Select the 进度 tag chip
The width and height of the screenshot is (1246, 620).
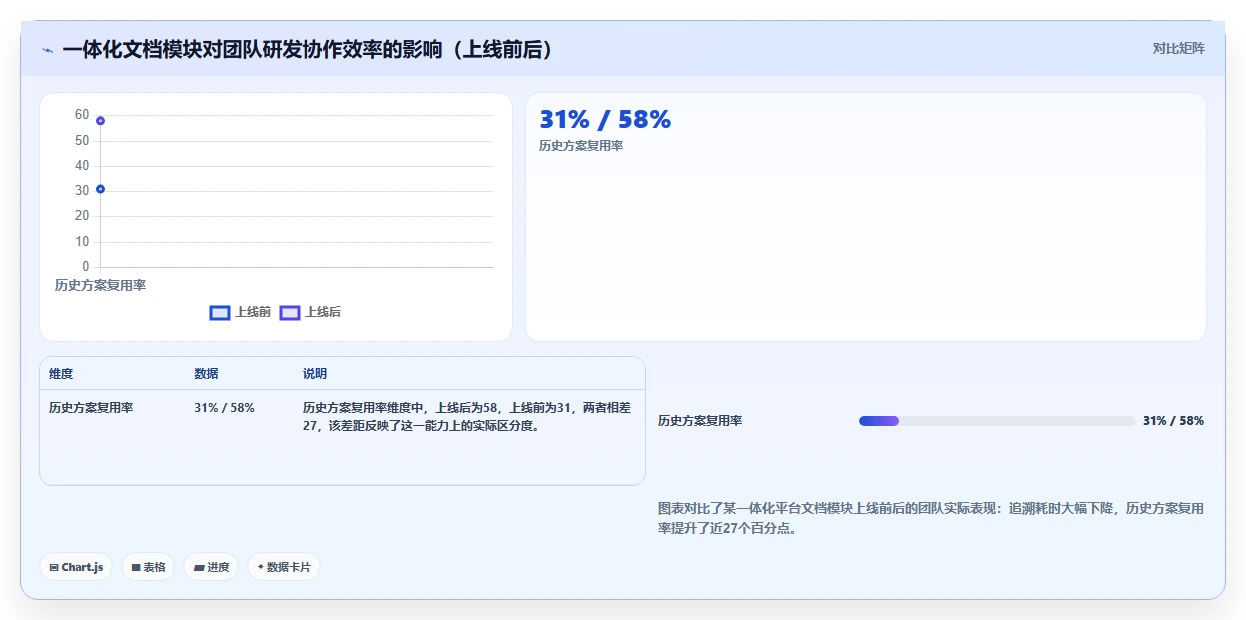pyautogui.click(x=211, y=567)
